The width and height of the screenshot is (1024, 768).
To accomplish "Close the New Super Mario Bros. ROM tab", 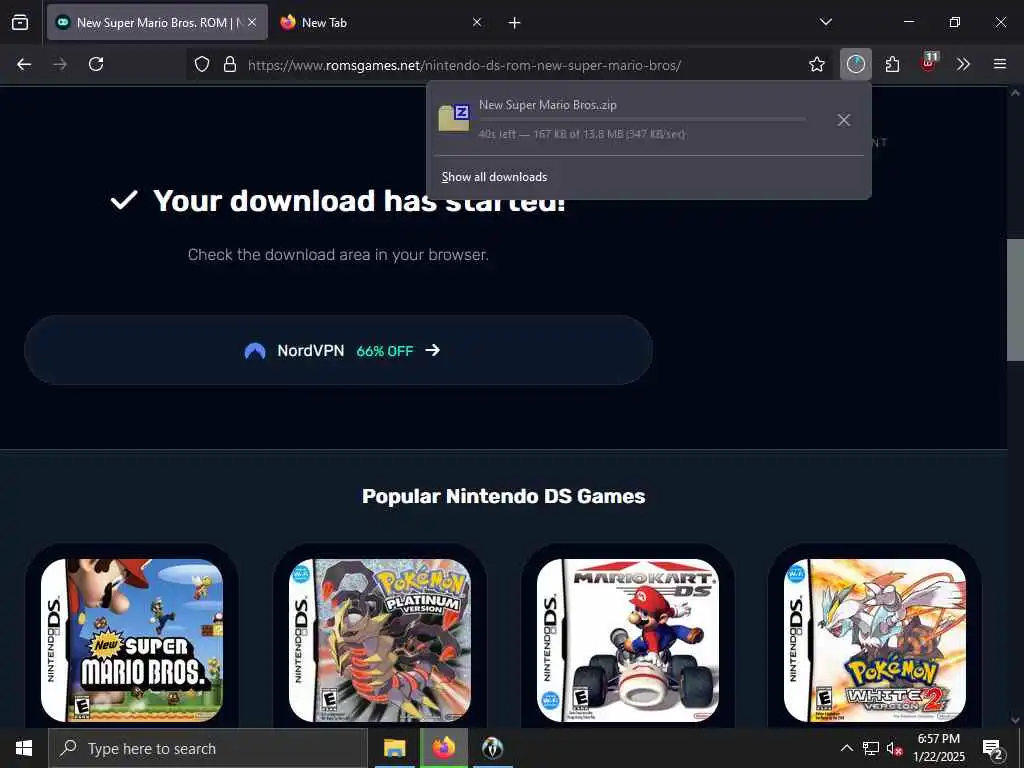I will click(252, 22).
